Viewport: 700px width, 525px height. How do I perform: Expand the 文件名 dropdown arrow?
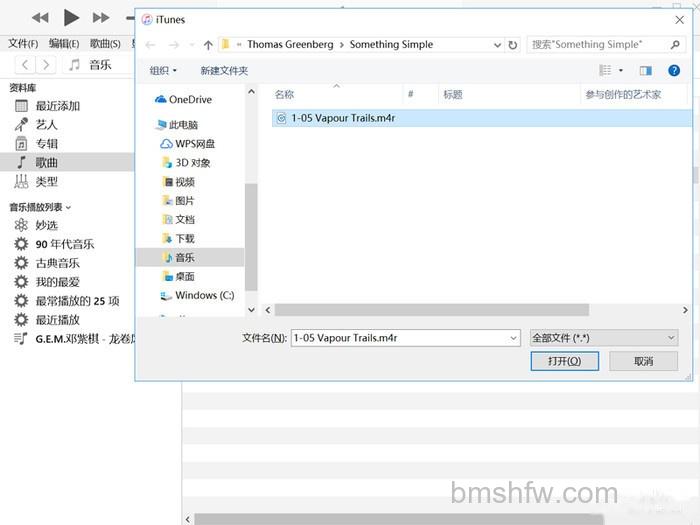click(513, 338)
